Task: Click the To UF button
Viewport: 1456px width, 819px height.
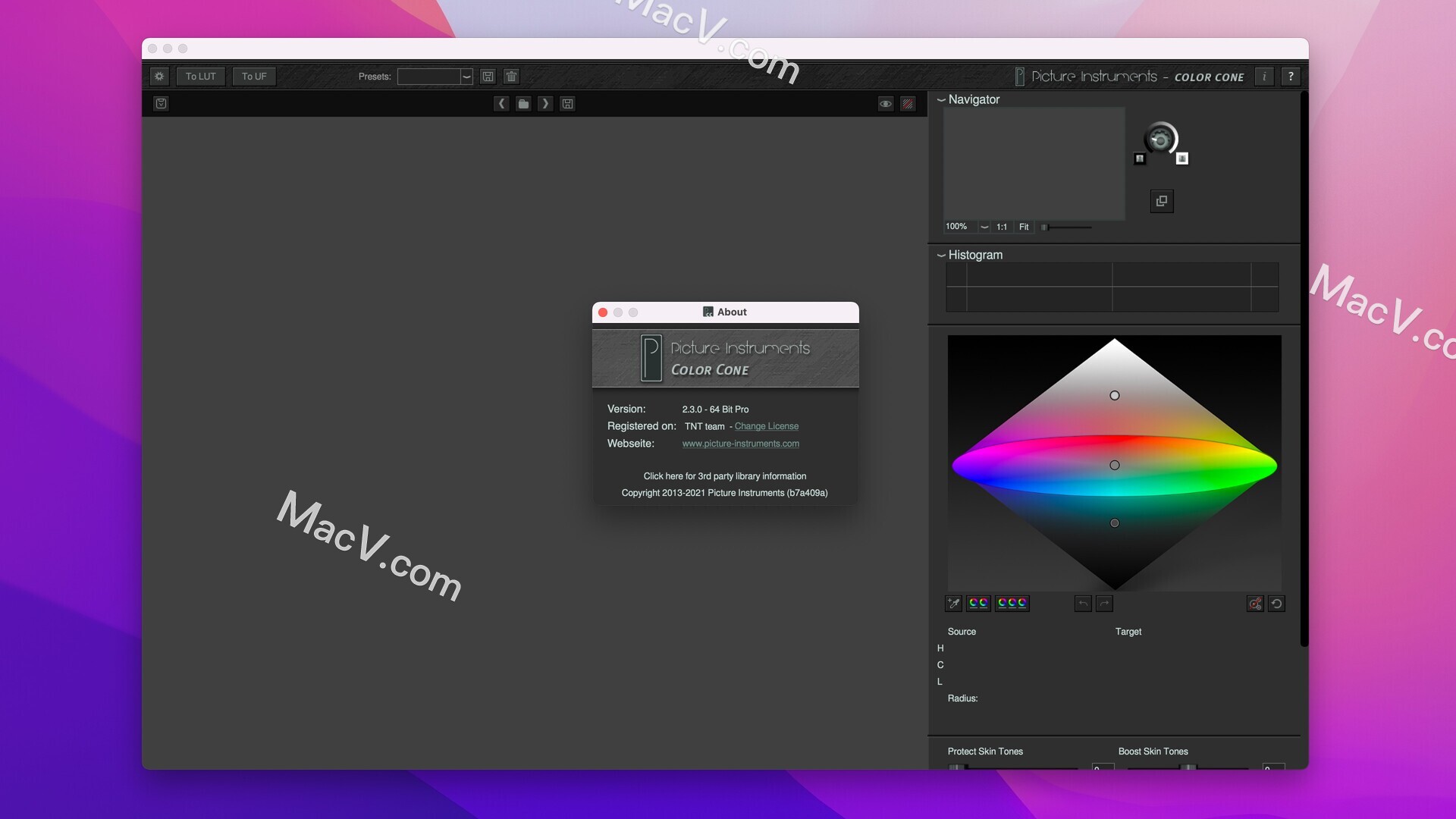Action: 254,77
